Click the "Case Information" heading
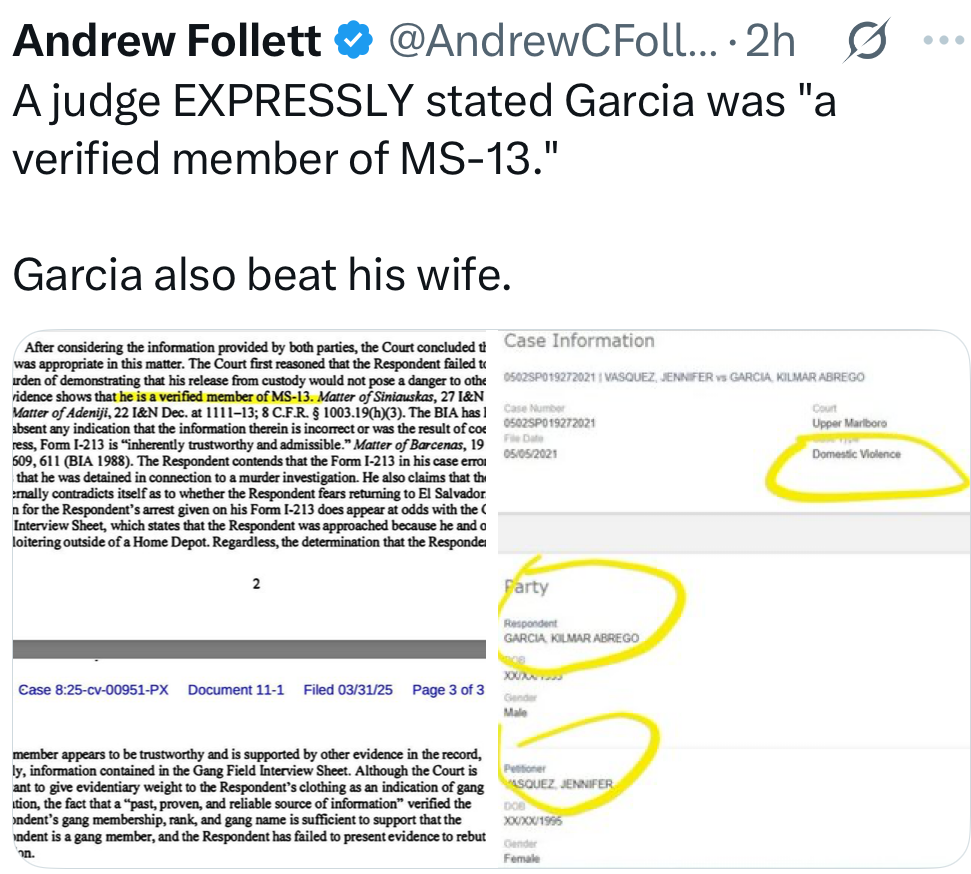 click(x=579, y=341)
